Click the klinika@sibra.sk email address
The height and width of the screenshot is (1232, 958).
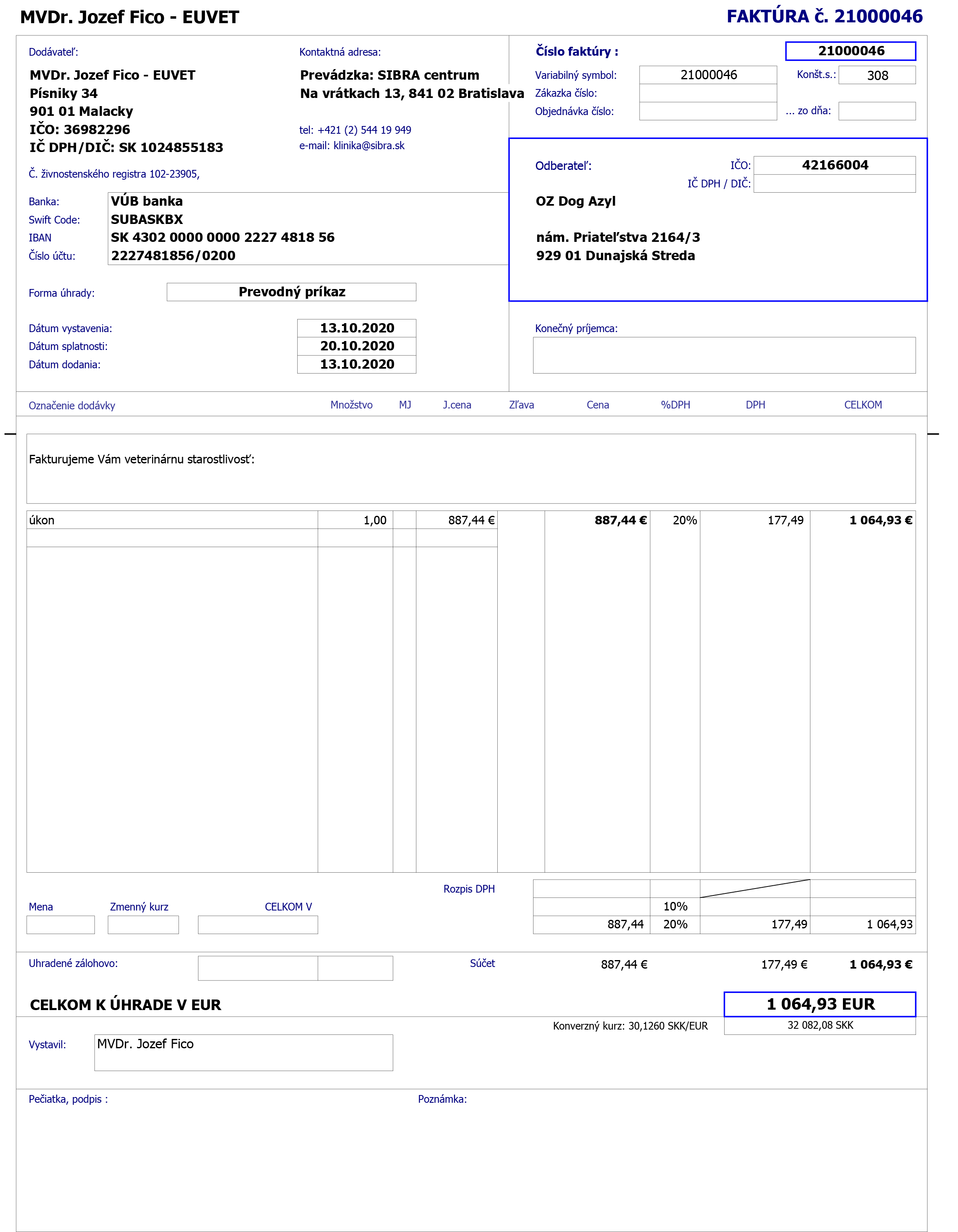368,146
